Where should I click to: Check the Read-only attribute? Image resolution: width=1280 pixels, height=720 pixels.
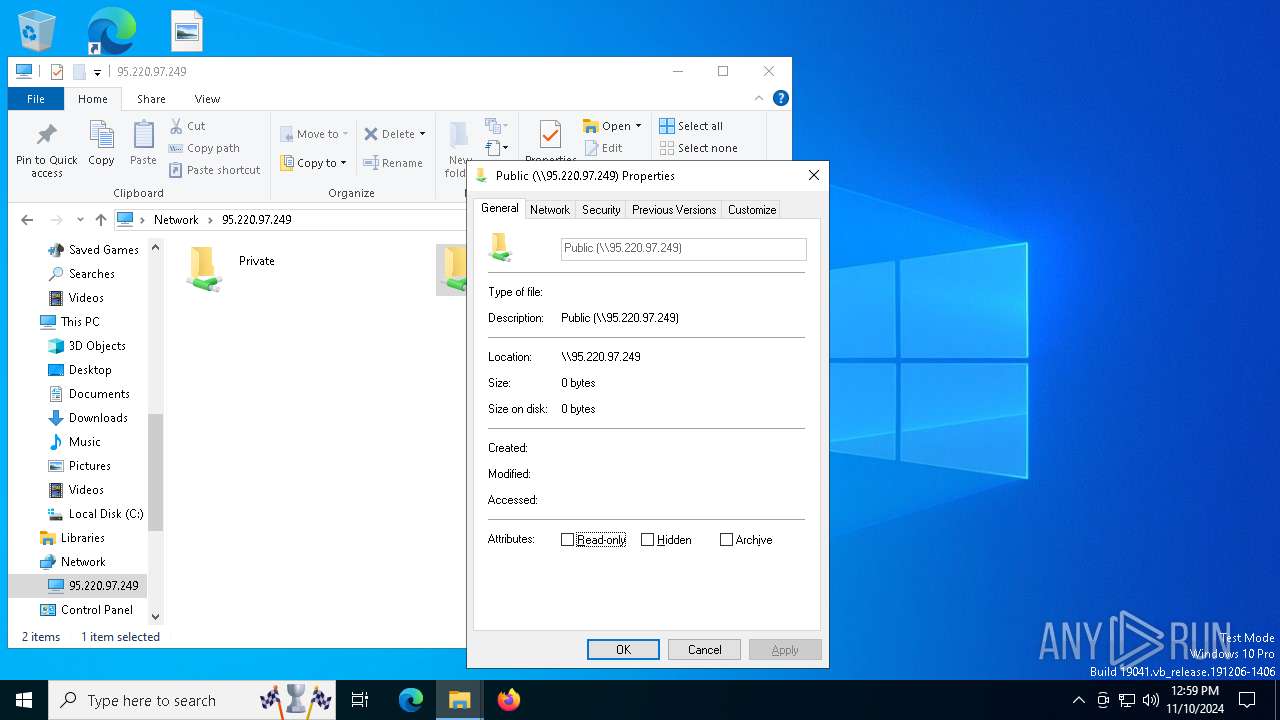[567, 540]
